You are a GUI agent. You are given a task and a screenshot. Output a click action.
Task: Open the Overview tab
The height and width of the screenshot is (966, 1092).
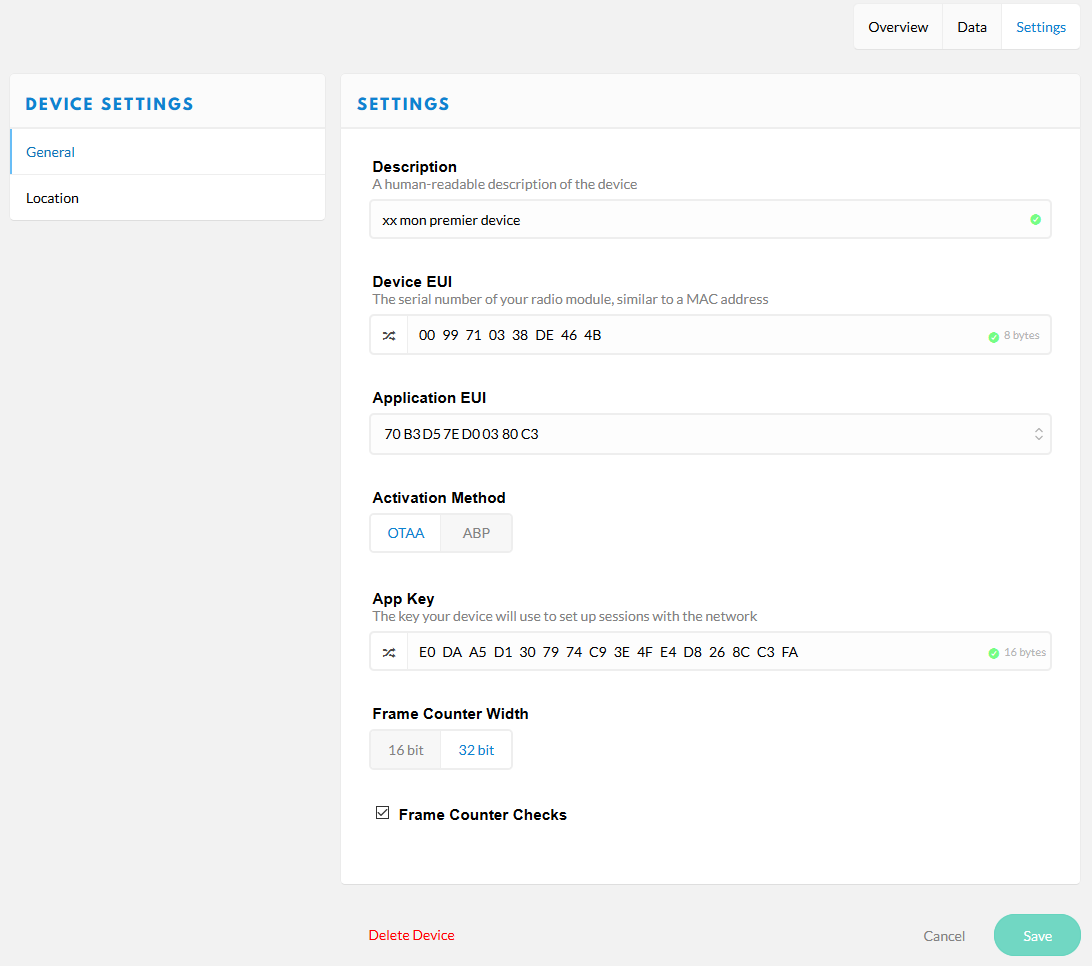[898, 27]
